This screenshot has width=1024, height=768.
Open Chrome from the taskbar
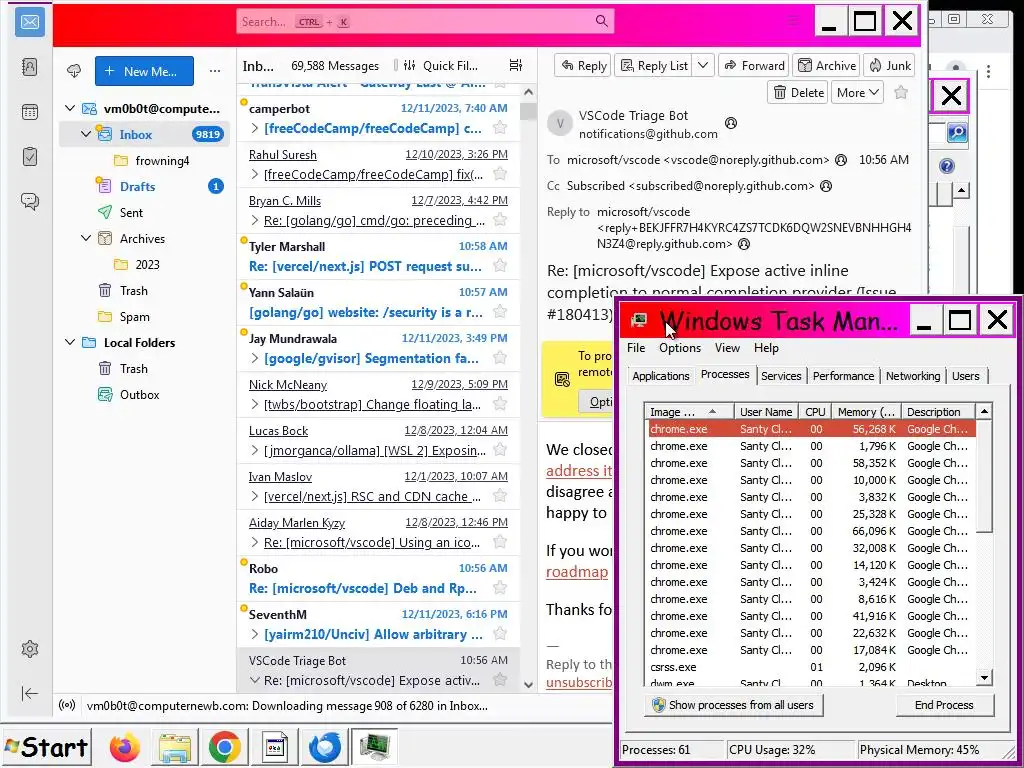pos(225,747)
